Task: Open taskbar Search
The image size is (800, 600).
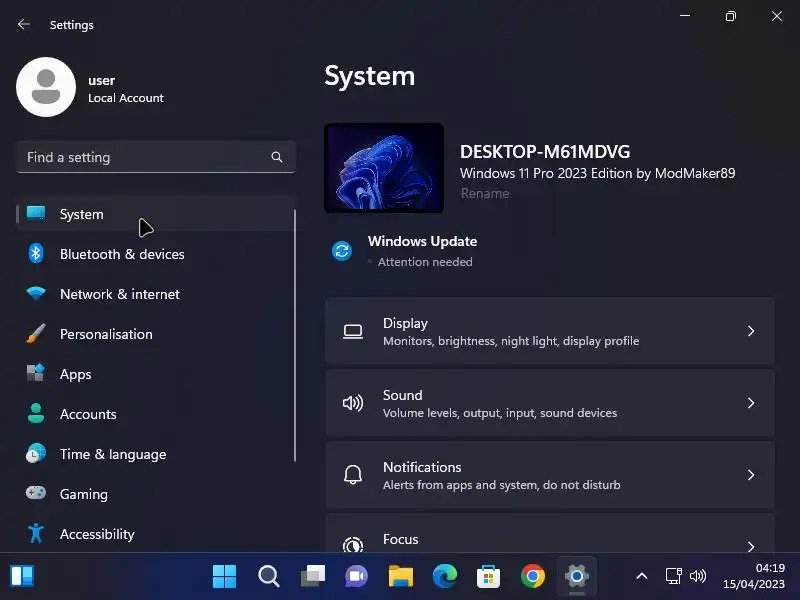Action: point(268,577)
